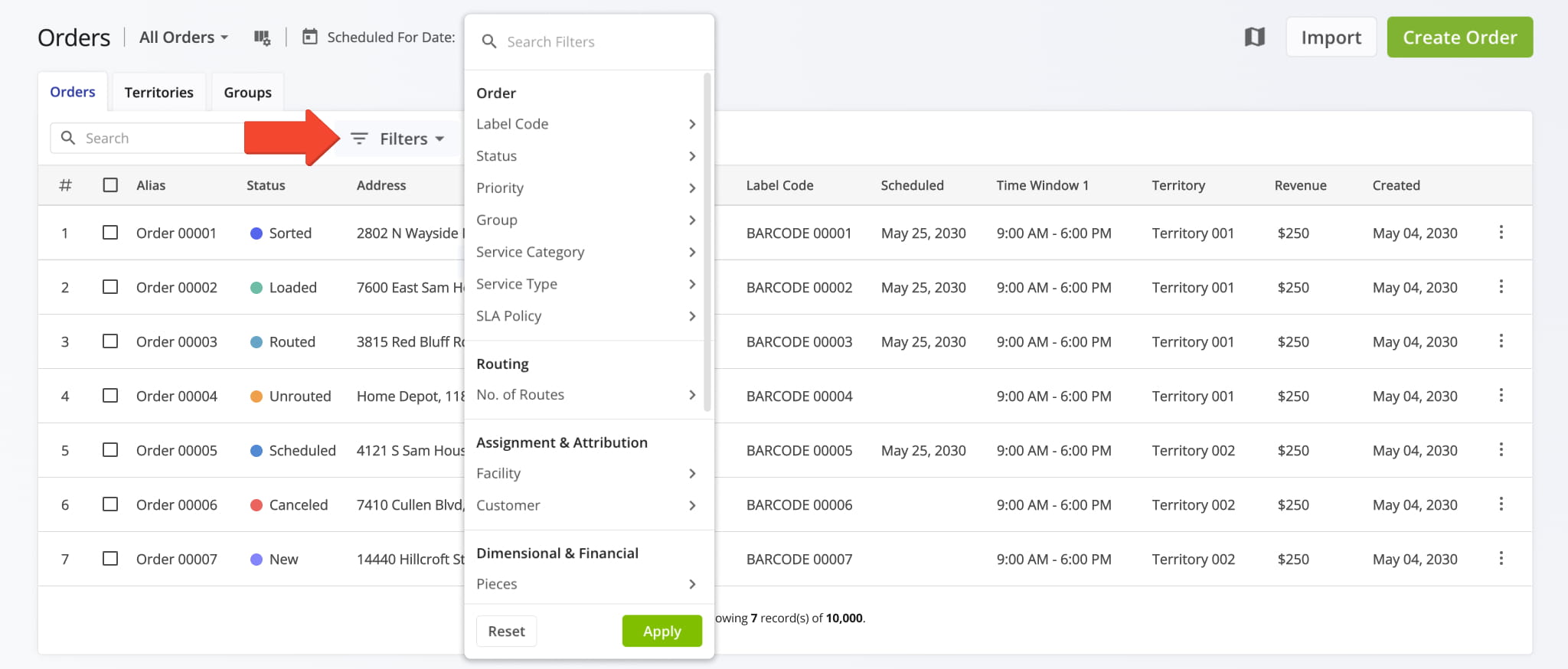Focus the orders Search field
Image resolution: width=1568 pixels, height=669 pixels.
click(148, 138)
